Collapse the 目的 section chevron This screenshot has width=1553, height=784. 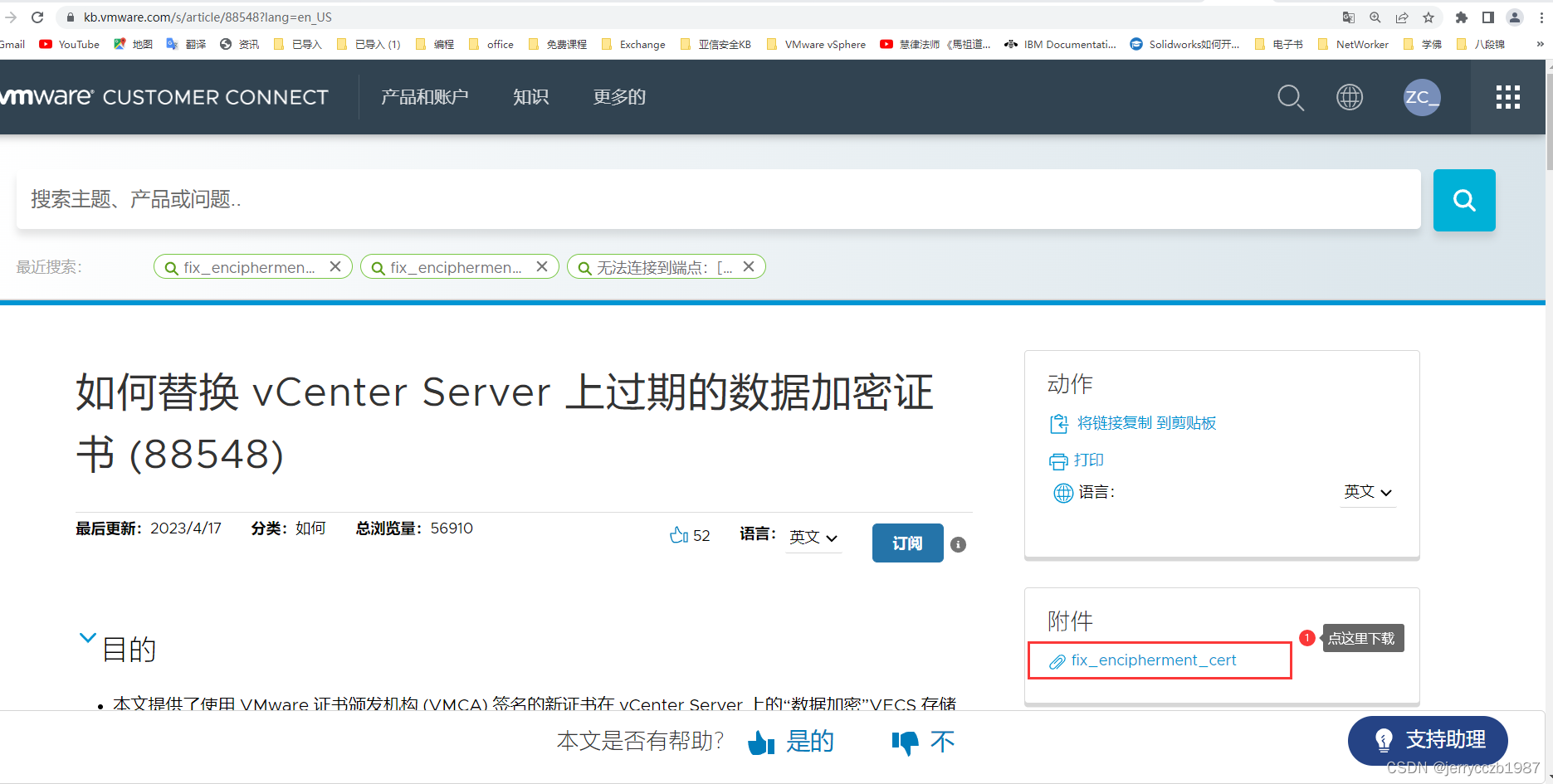tap(87, 638)
